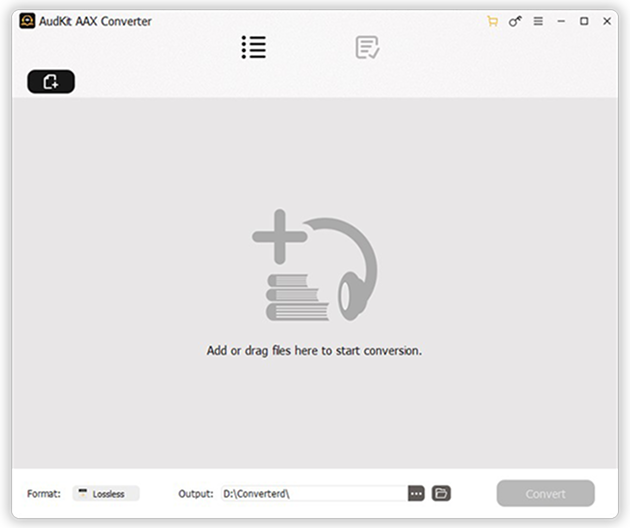Image resolution: width=630 pixels, height=529 pixels.
Task: Browse for output folder with ellipsis button
Action: point(416,493)
